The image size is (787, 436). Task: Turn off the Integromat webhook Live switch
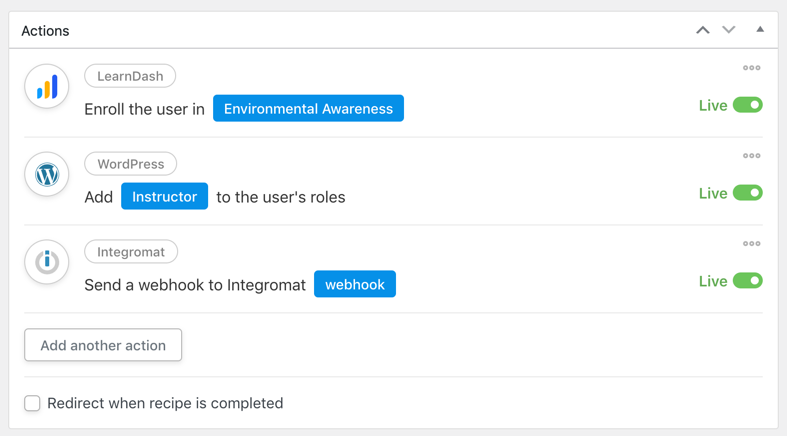[x=747, y=281]
